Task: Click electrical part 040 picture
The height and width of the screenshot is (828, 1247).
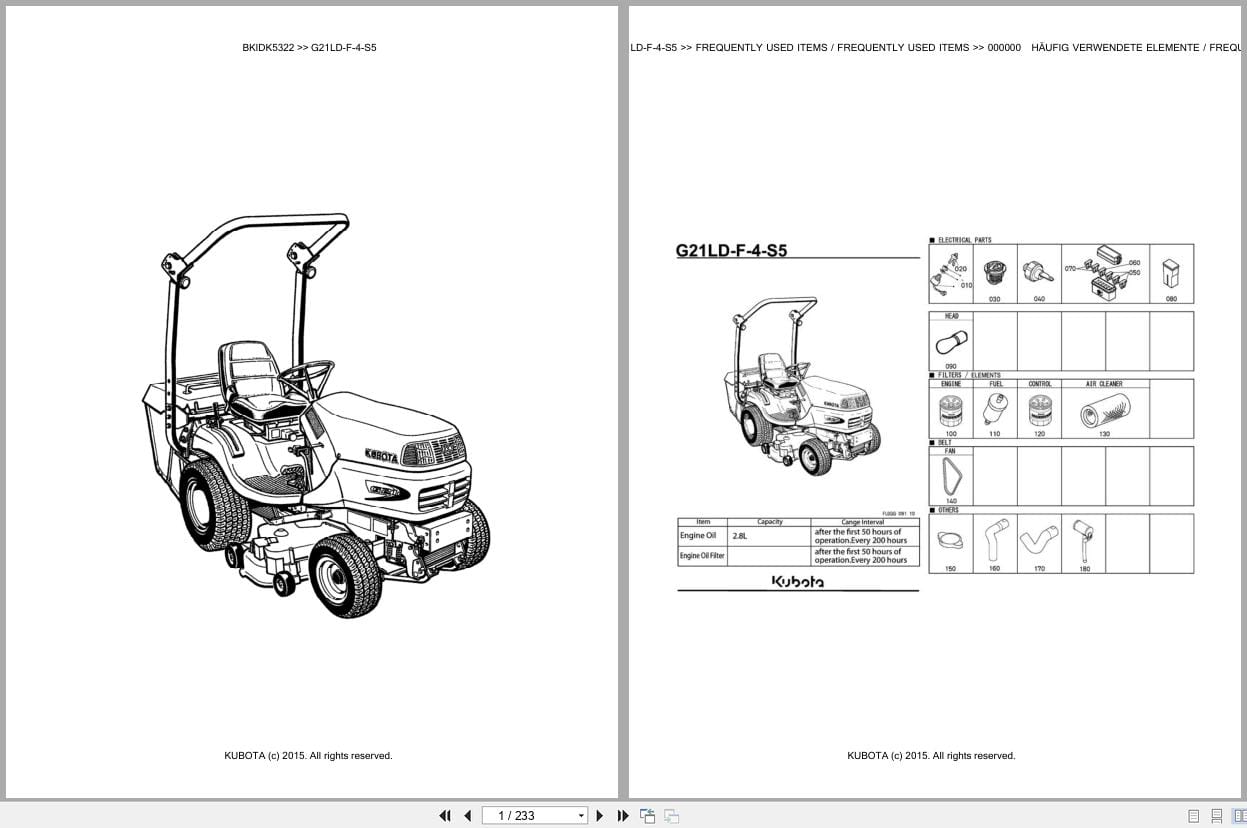Action: pos(1038,273)
